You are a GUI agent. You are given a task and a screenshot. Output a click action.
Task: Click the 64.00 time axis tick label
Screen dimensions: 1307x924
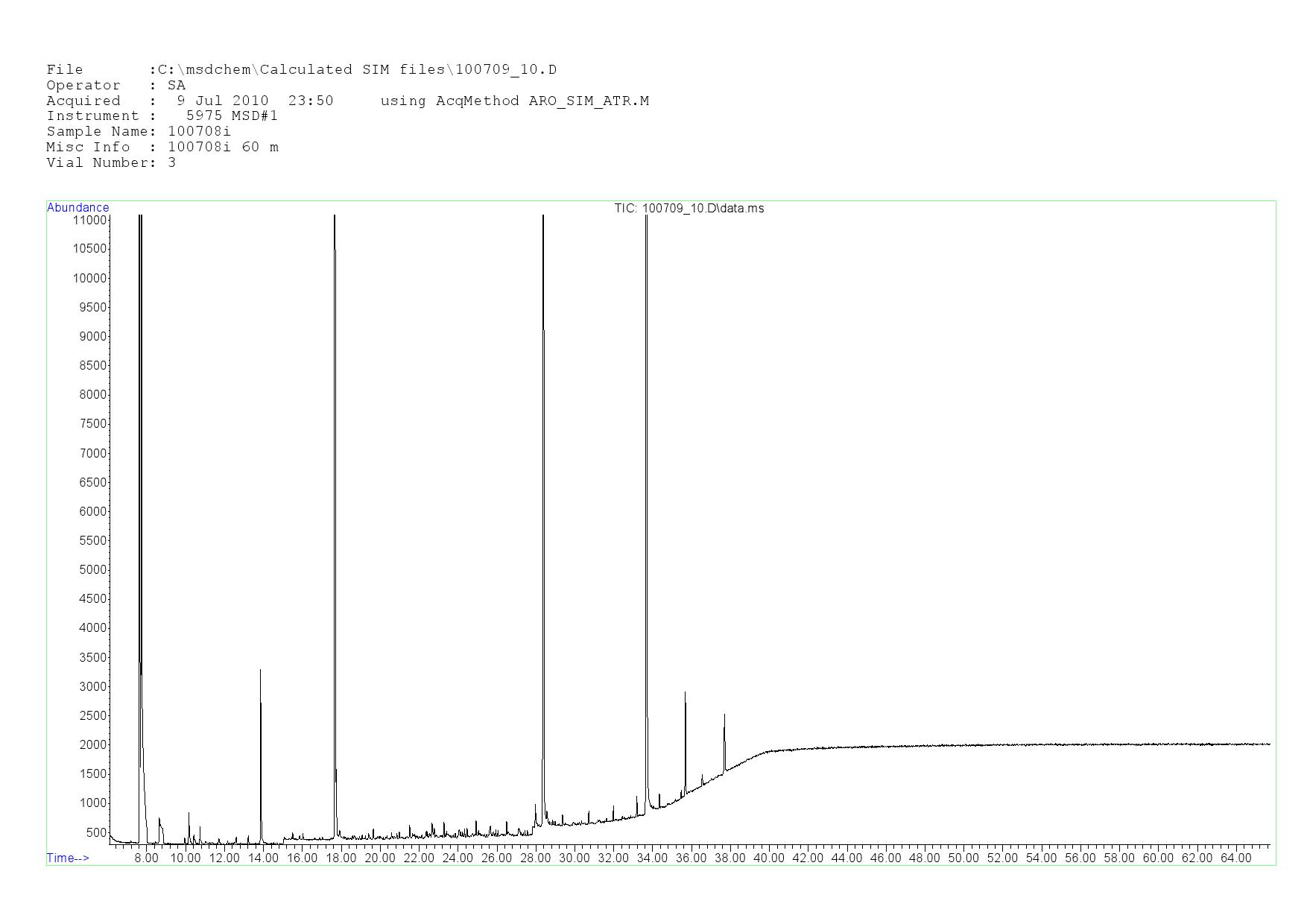tap(1235, 858)
